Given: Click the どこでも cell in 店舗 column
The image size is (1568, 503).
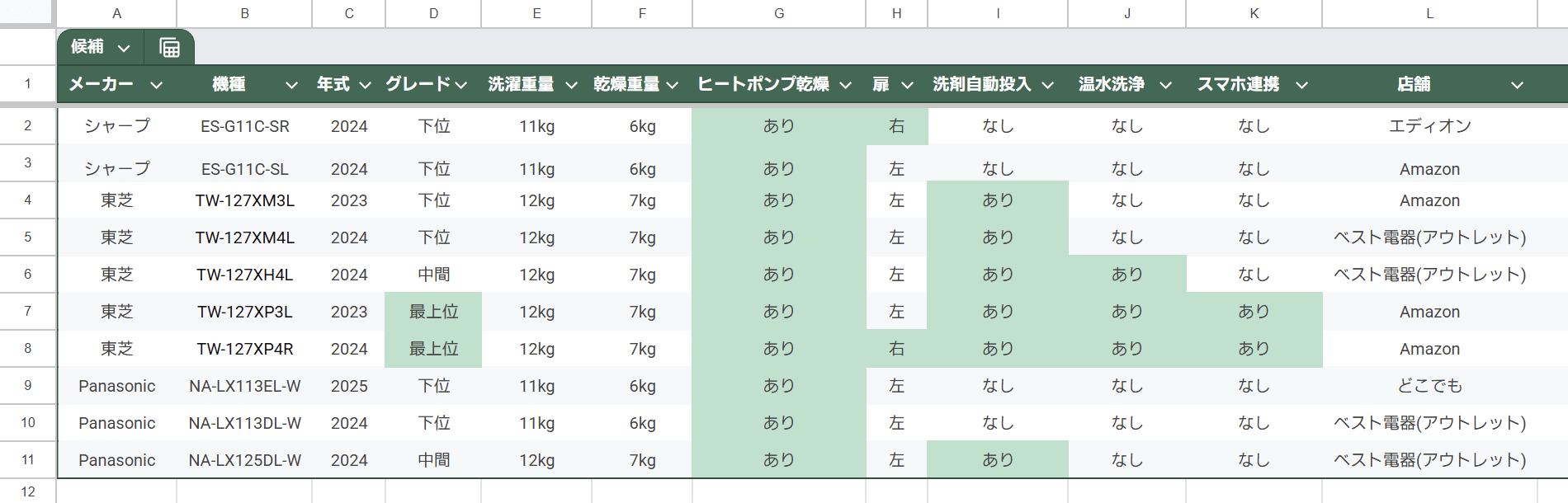Looking at the screenshot, I should [x=1429, y=386].
